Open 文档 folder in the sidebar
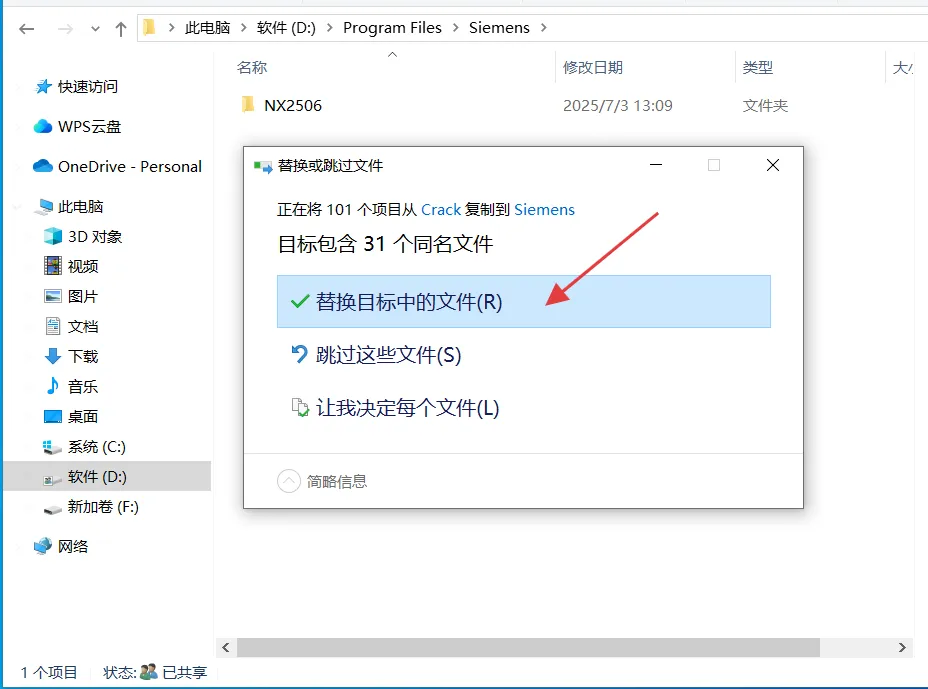 (83, 326)
